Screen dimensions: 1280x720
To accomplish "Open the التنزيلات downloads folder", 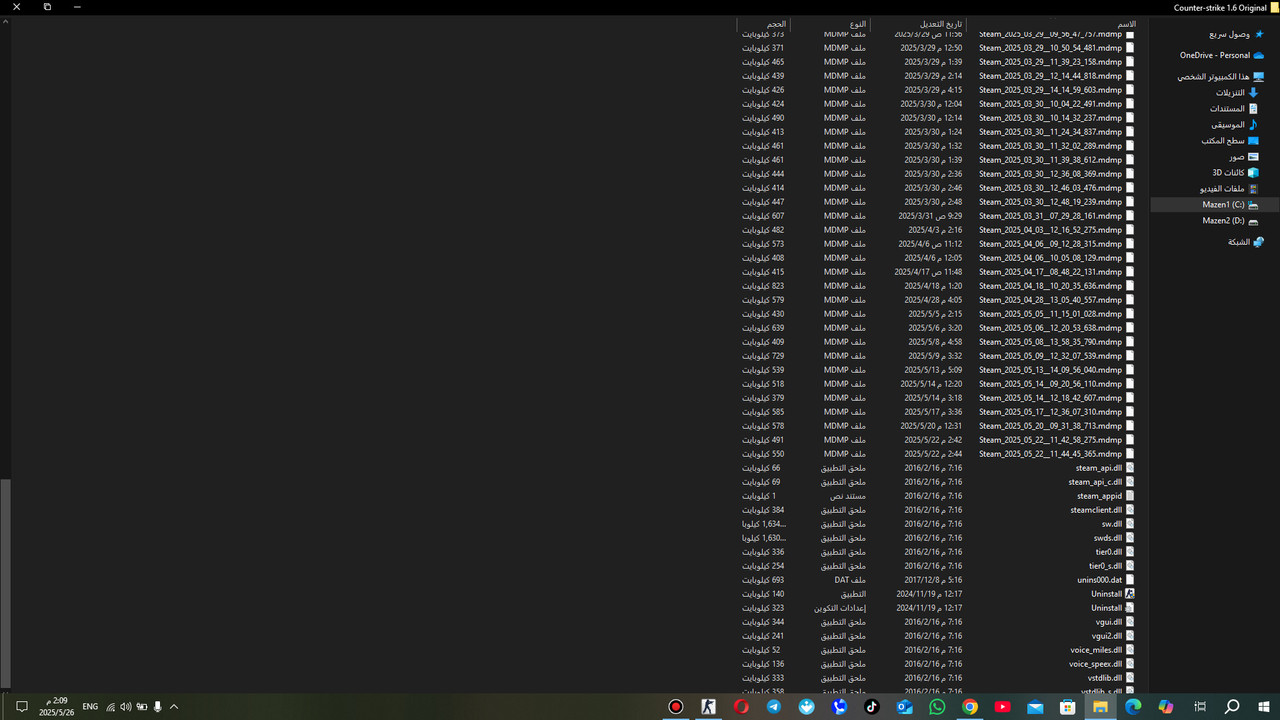I will (1237, 92).
